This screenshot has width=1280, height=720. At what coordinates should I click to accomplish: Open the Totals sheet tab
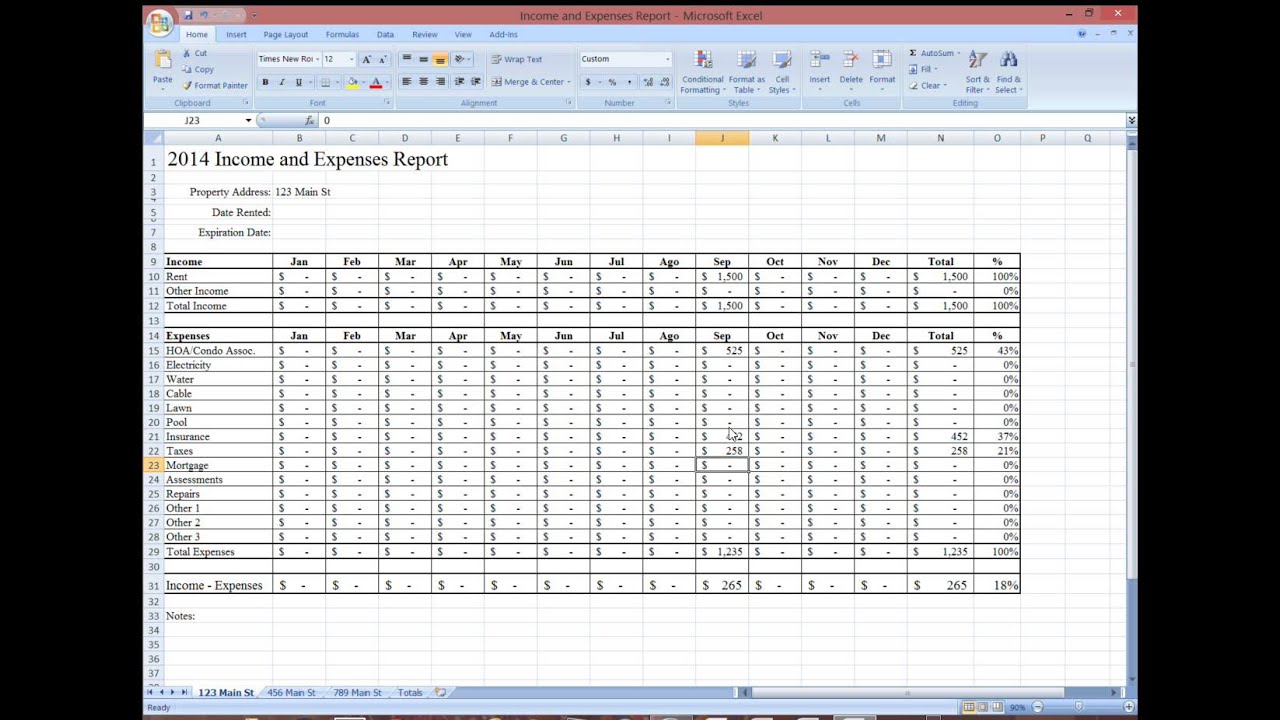[x=410, y=692]
